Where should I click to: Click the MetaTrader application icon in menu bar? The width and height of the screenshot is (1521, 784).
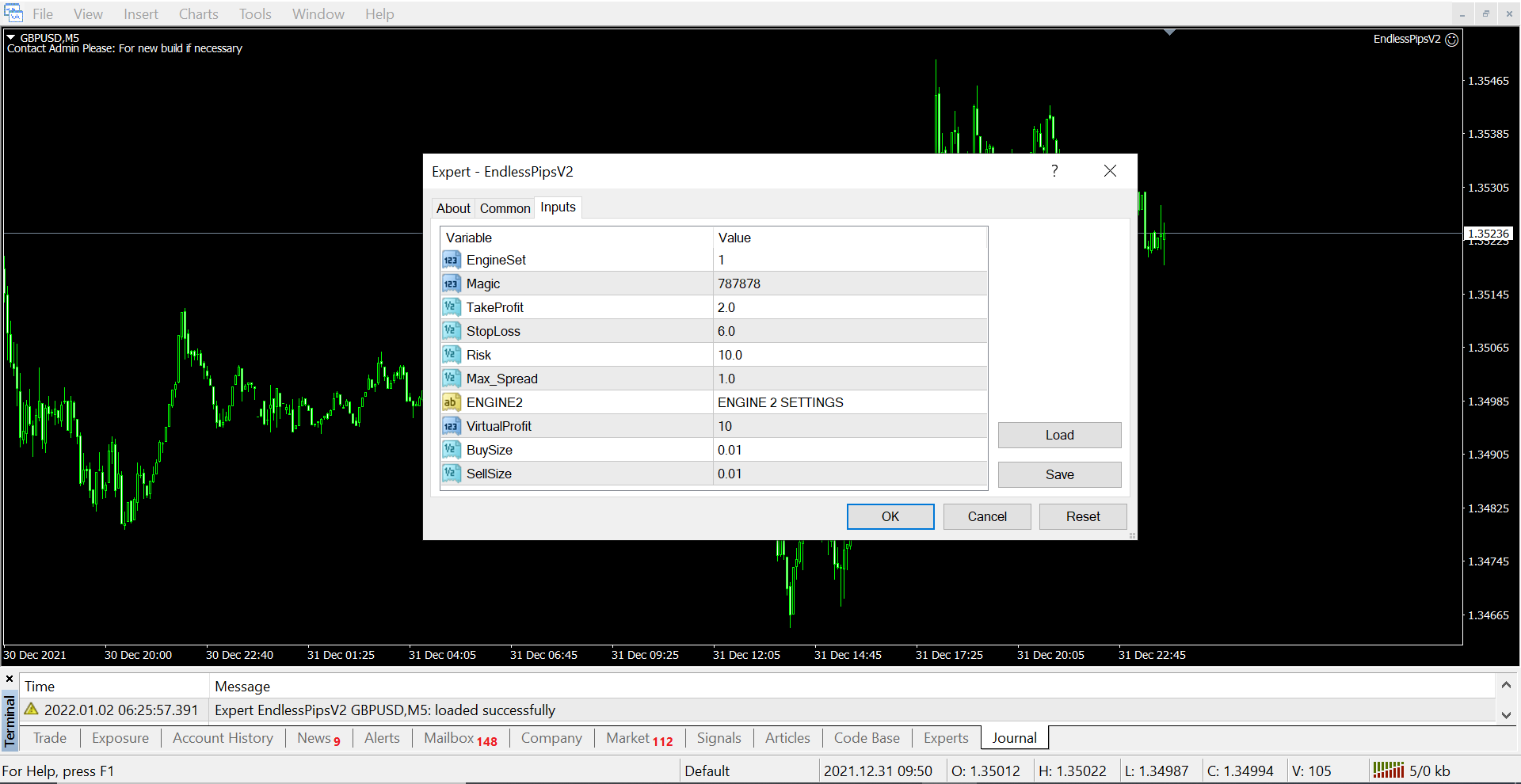[13, 13]
